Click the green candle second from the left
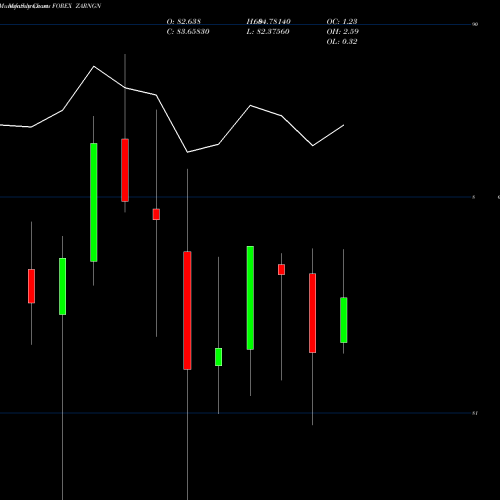 62,286
